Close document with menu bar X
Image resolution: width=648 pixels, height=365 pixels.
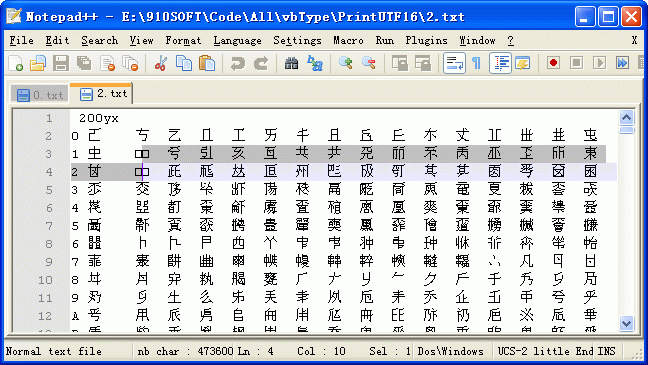tap(634, 41)
